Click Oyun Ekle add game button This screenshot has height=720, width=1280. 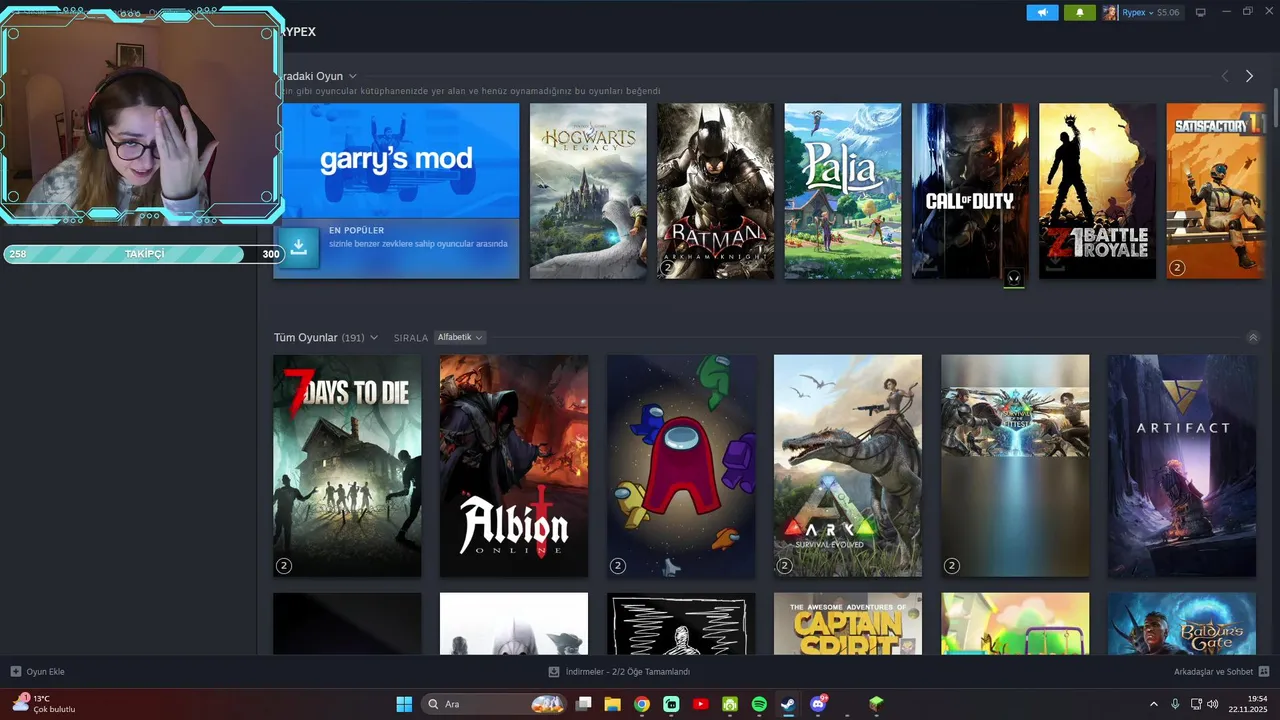coord(38,672)
